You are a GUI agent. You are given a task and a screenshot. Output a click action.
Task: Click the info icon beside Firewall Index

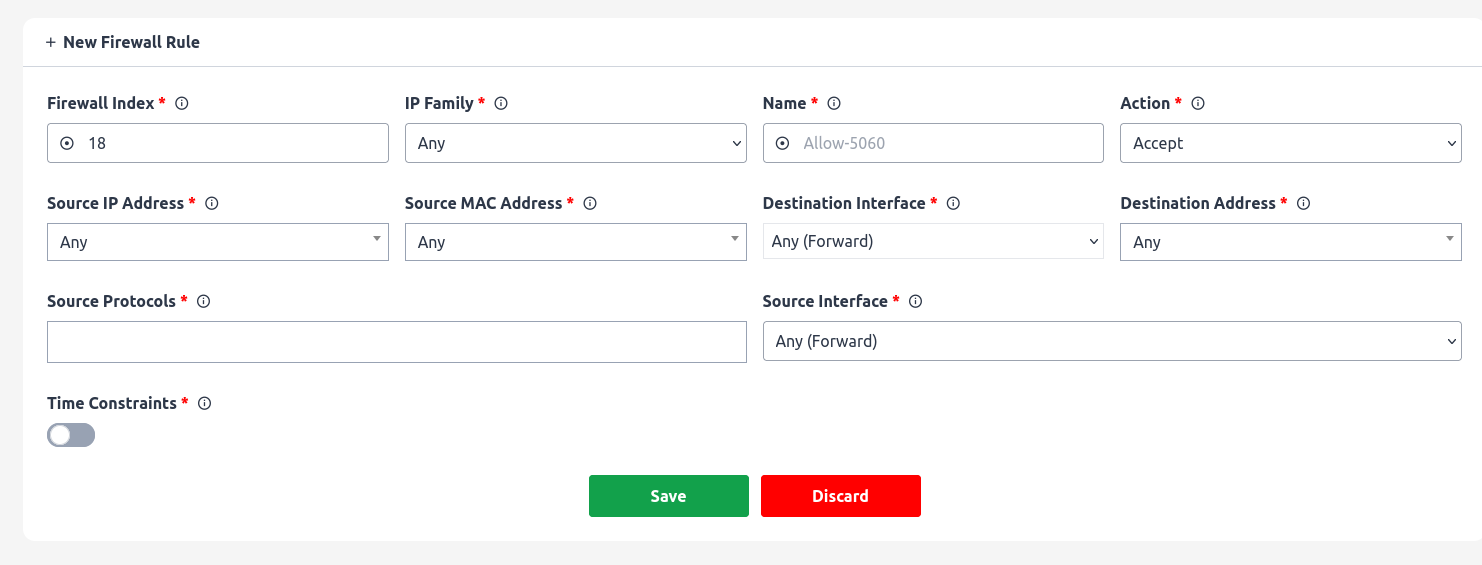(x=182, y=103)
